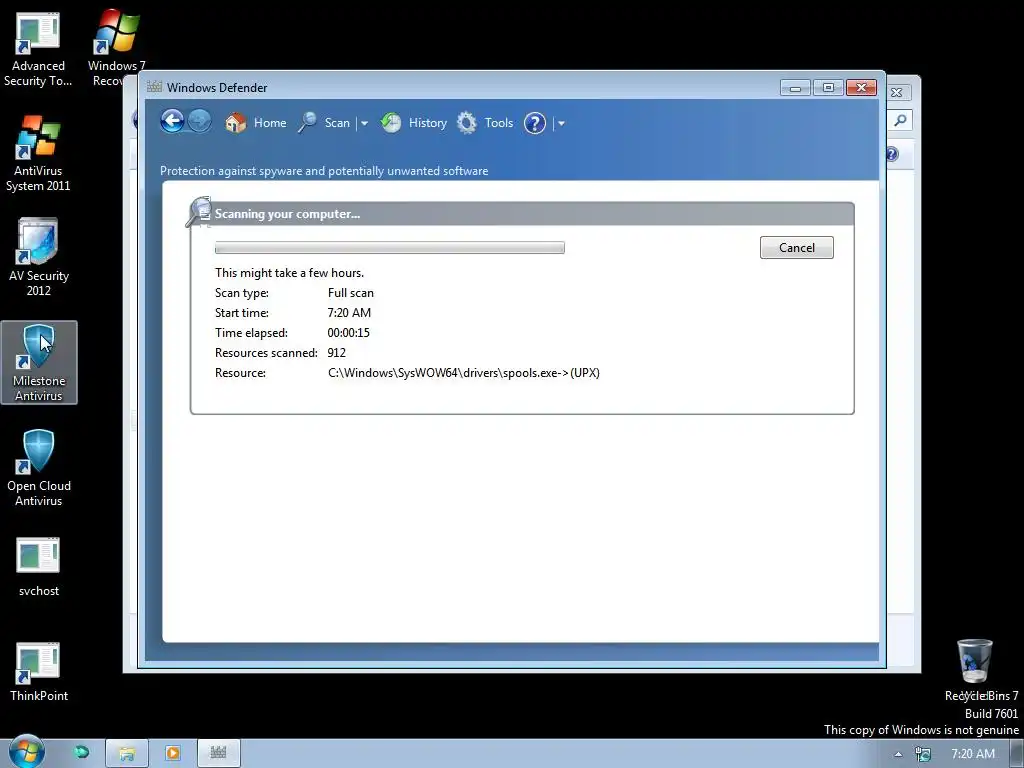The width and height of the screenshot is (1024, 768).
Task: Launch AntiVirus System 2011 shortcut
Action: pos(38,154)
